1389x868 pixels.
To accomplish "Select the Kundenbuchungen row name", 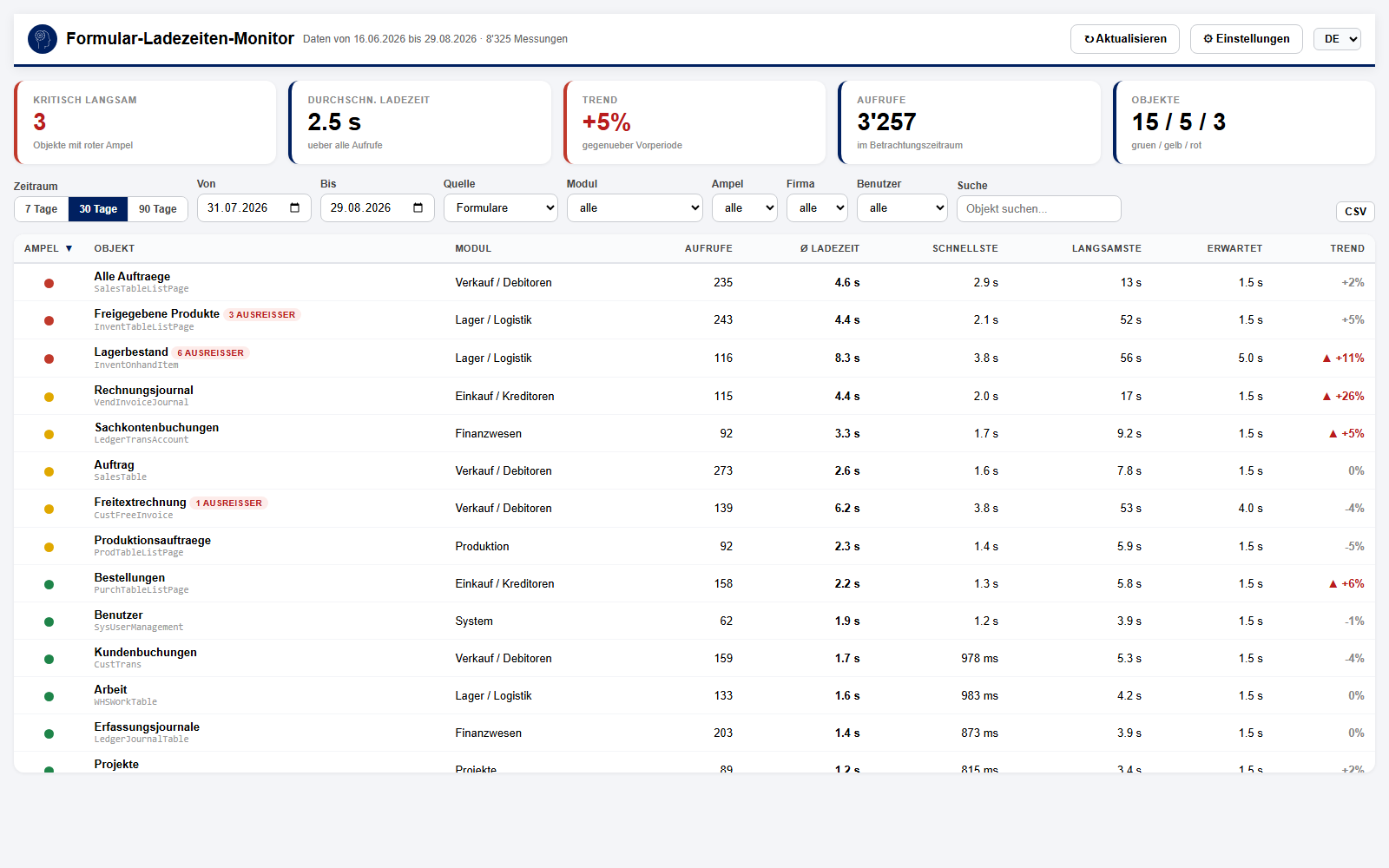I will [146, 653].
